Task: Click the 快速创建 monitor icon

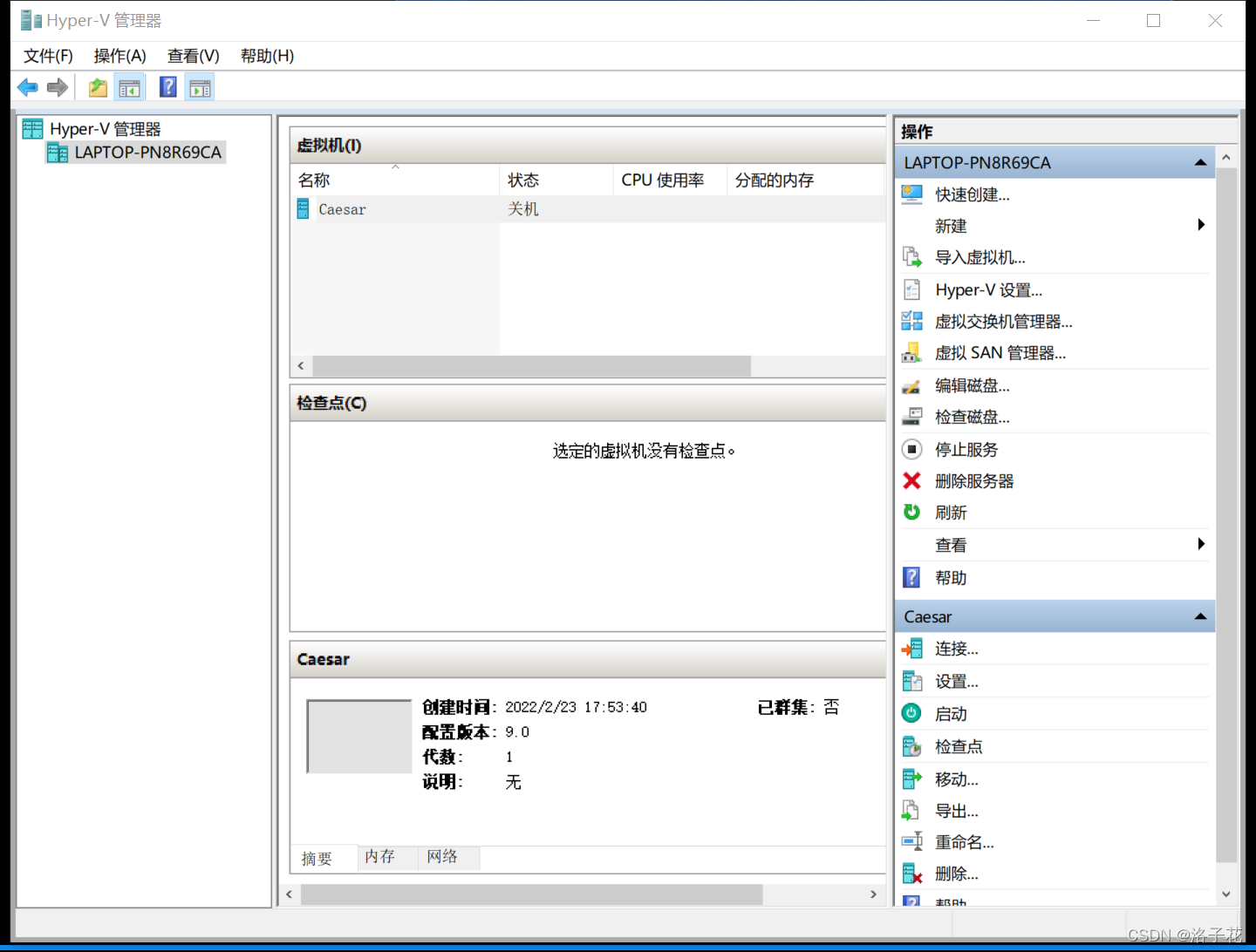Action: pos(911,194)
